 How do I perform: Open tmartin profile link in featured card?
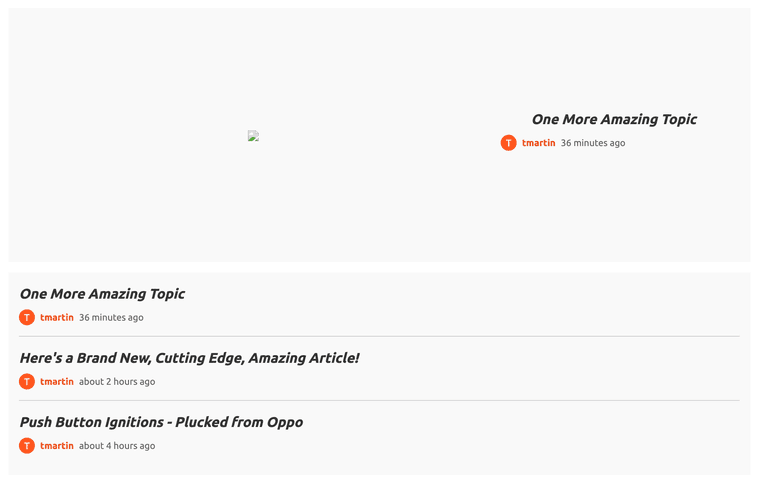pos(538,143)
